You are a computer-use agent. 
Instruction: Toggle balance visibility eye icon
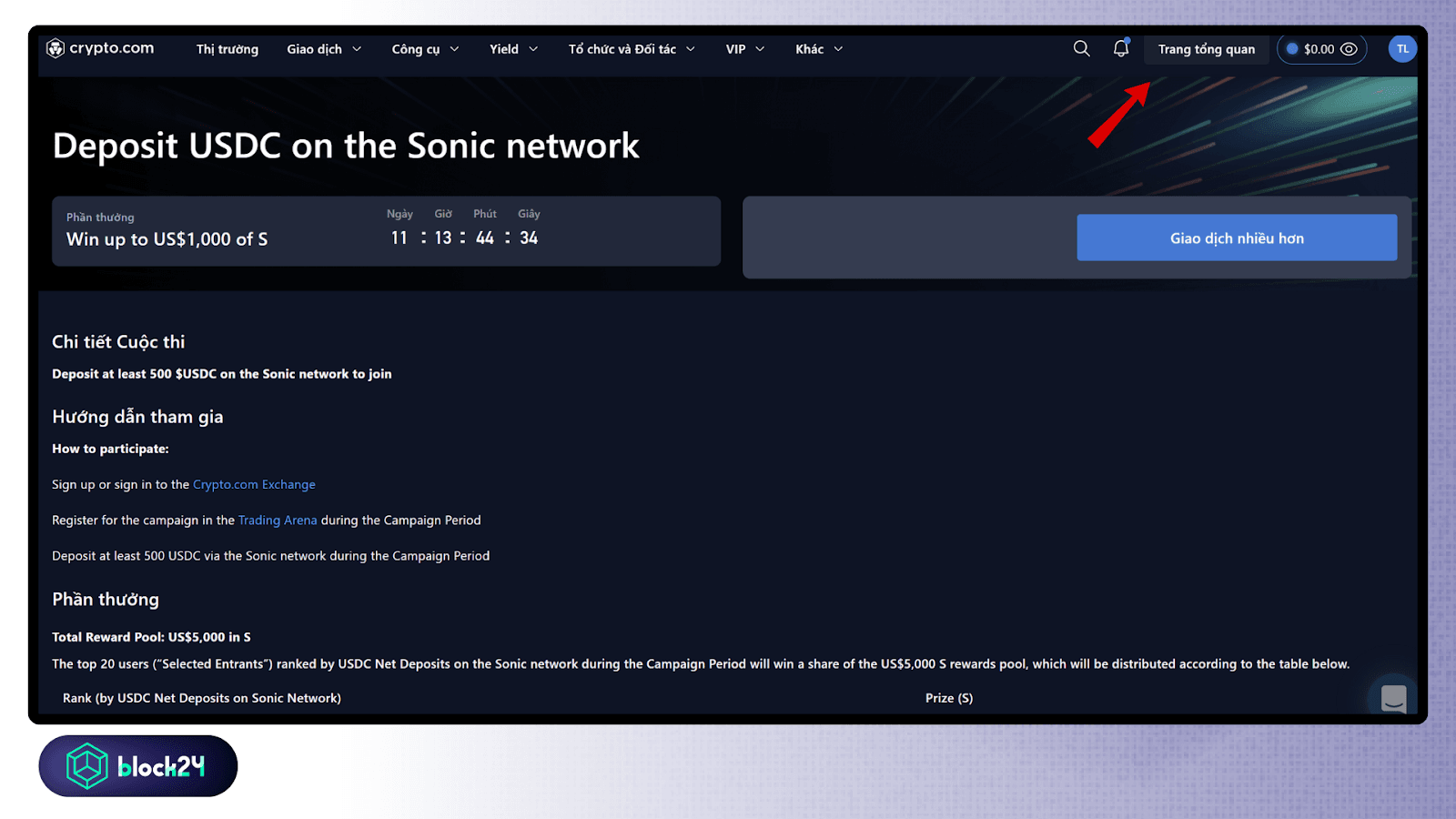coord(1349,49)
